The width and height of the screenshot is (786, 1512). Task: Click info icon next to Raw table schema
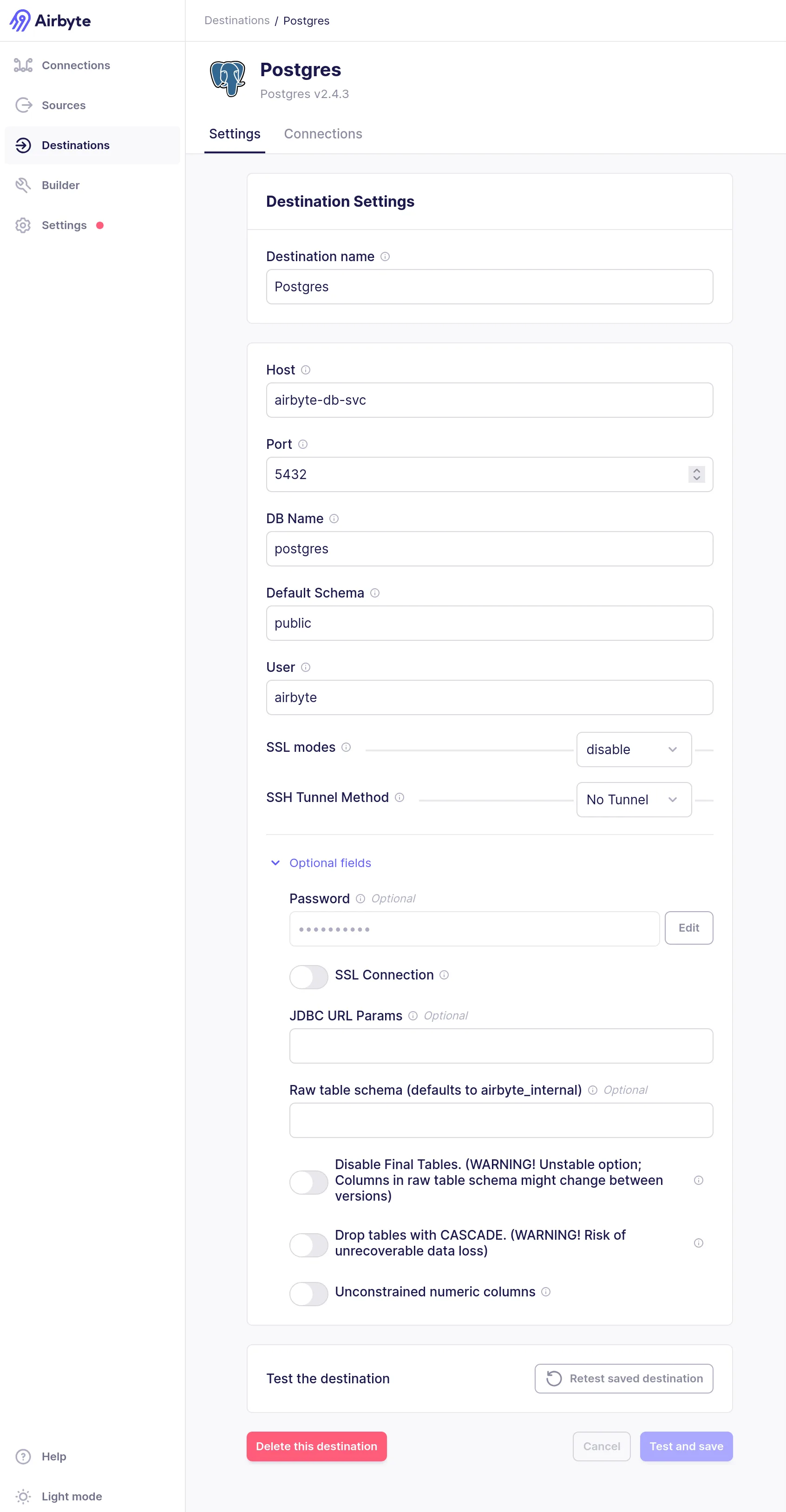click(x=592, y=1090)
